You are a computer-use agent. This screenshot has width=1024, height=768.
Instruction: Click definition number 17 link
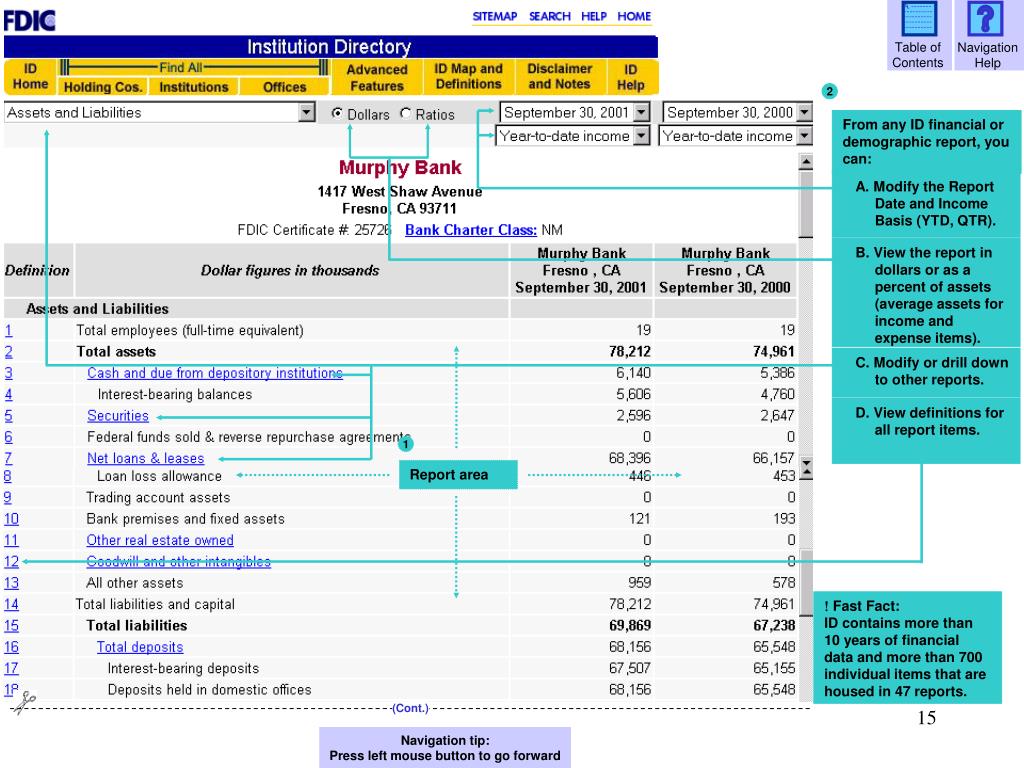(12, 669)
